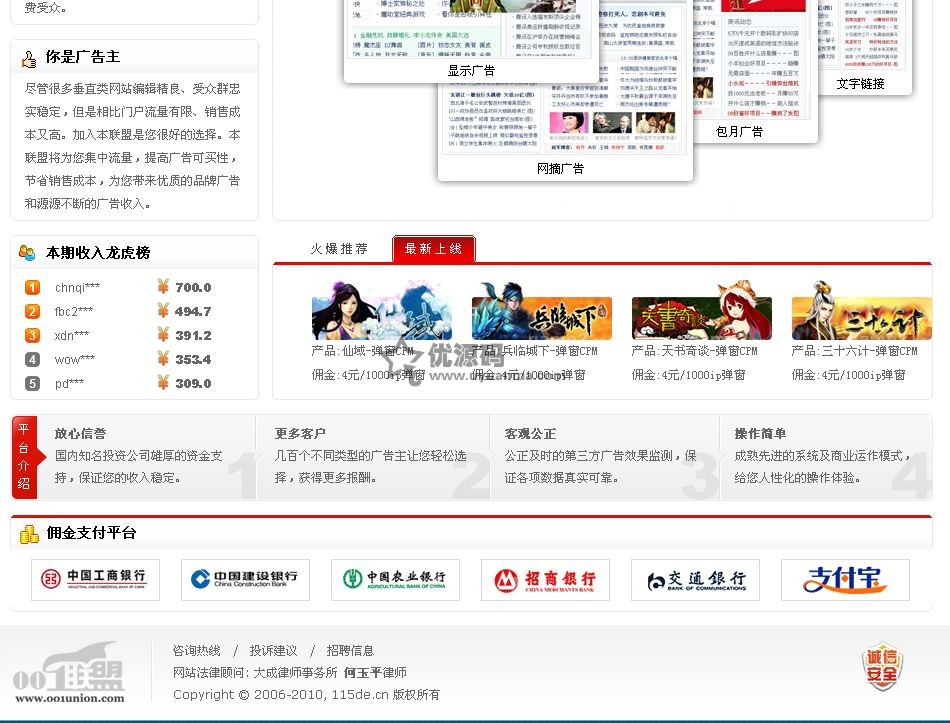Select the 最新上线 tab

pos(433,249)
